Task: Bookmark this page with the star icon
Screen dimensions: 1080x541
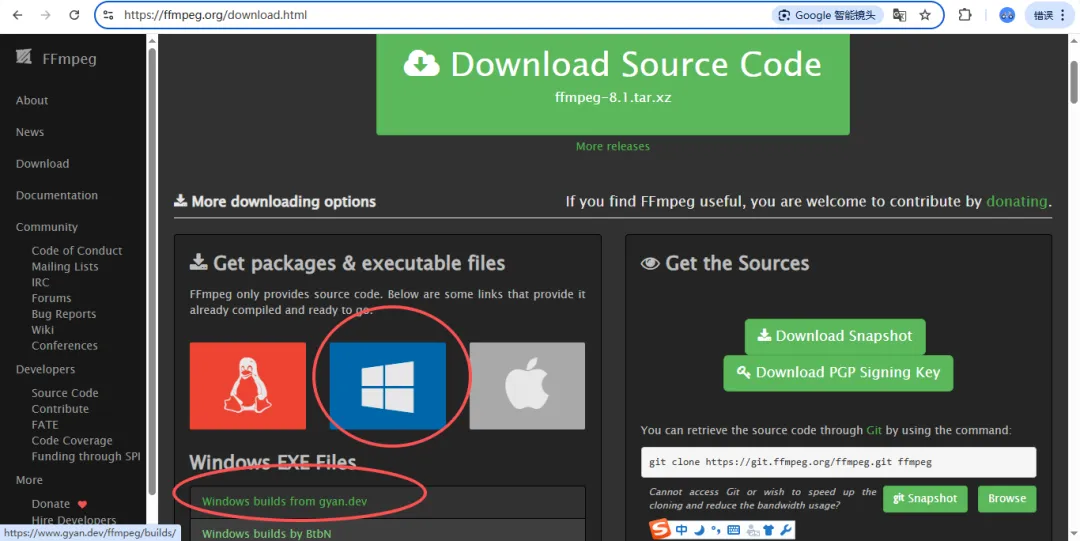Action: click(925, 15)
